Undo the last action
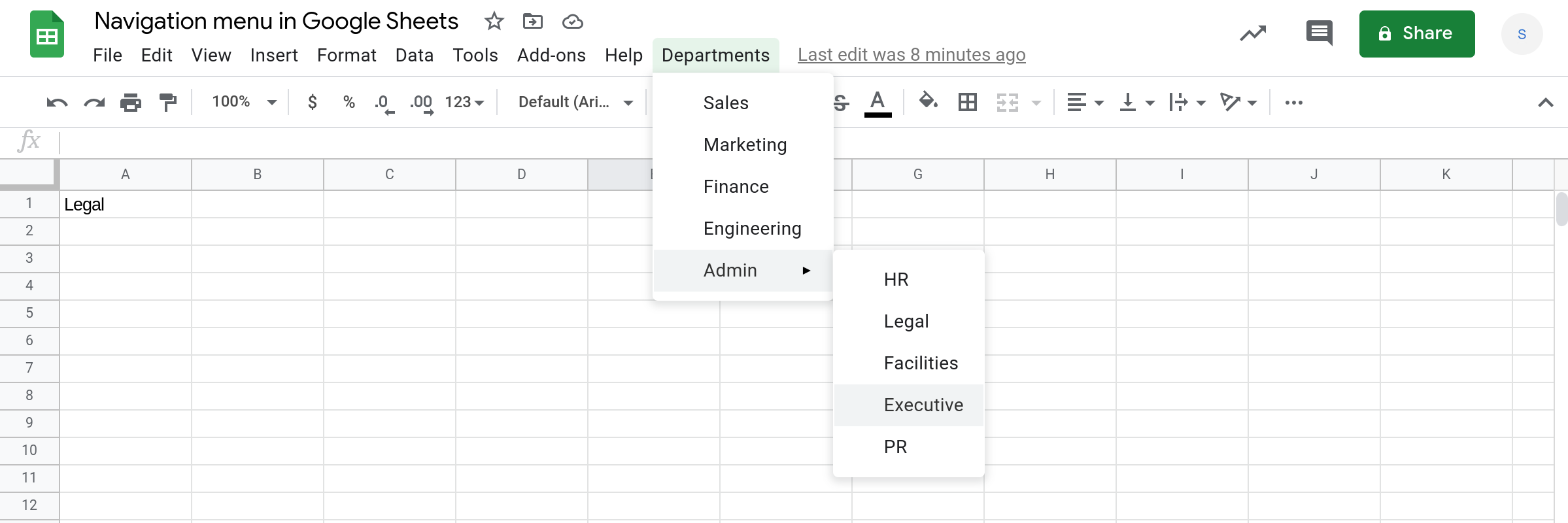Viewport: 1568px width, 523px height. pyautogui.click(x=57, y=103)
